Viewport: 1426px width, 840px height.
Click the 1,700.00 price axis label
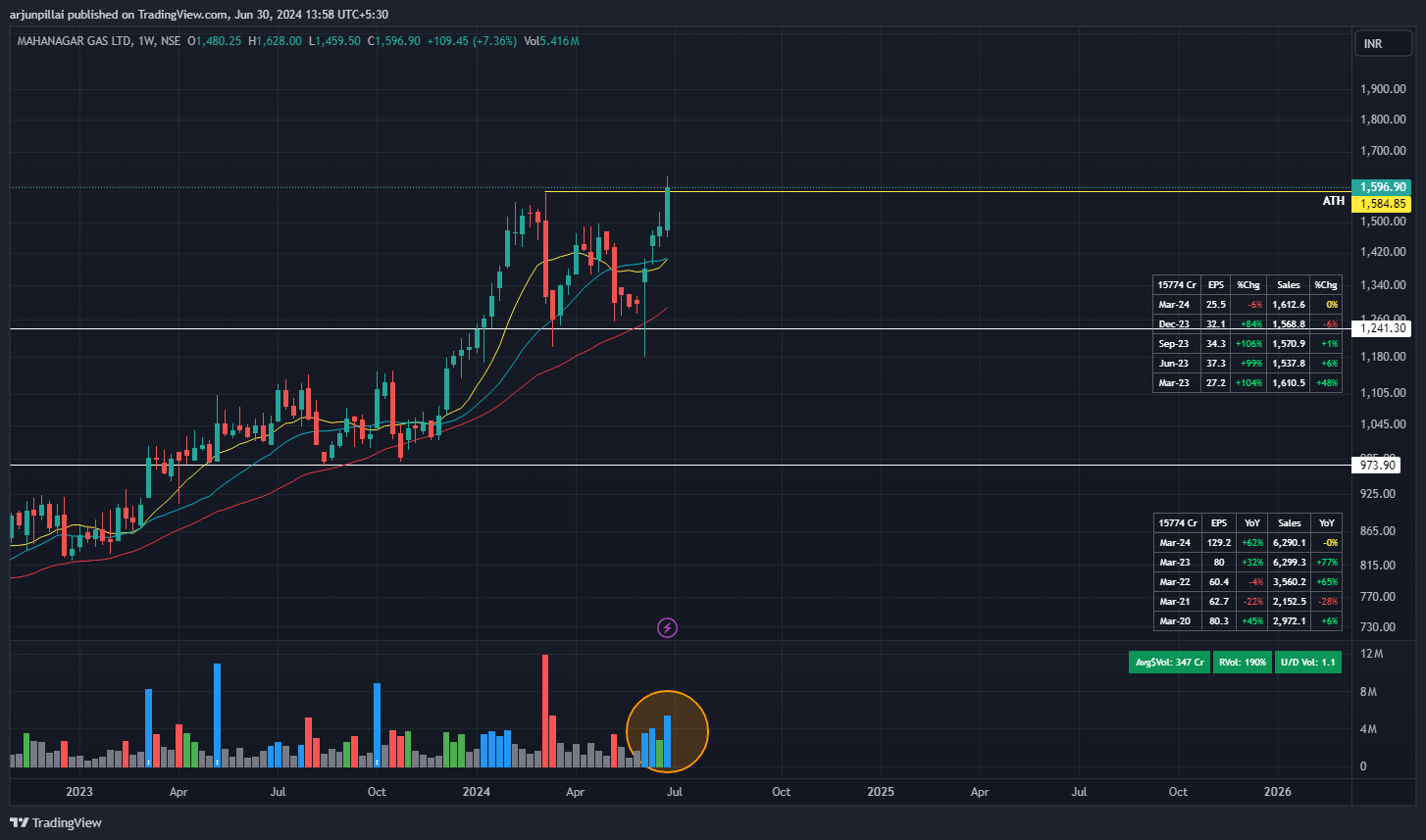click(x=1383, y=151)
